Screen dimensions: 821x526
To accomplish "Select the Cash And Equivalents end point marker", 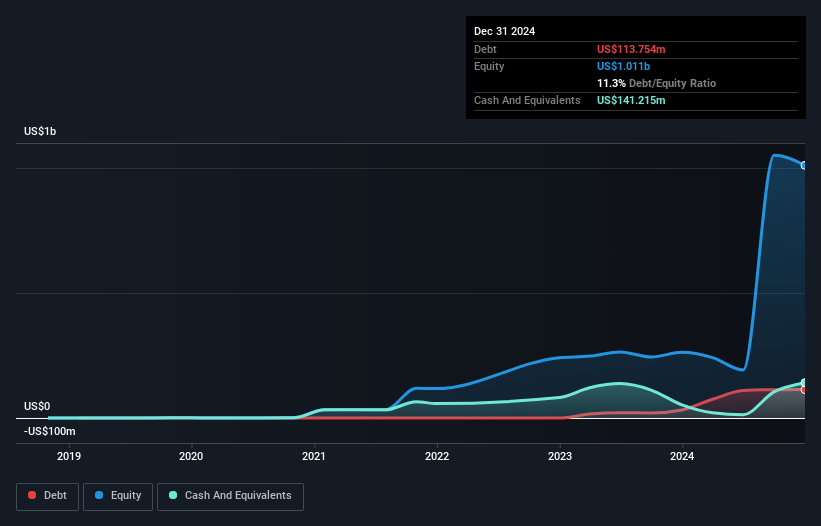I will tap(804, 383).
